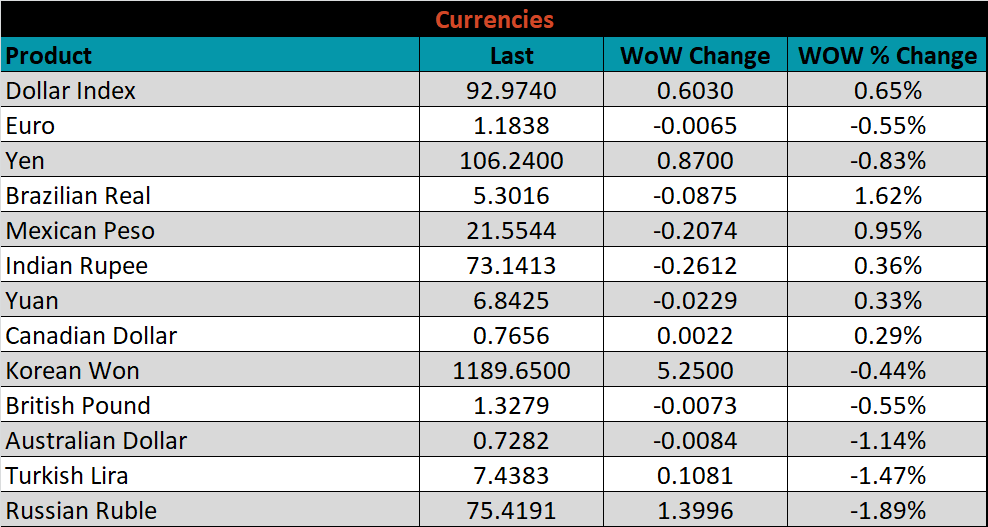The width and height of the screenshot is (988, 527).
Task: Select Yen WoW change 0.8700
Action: (x=695, y=161)
